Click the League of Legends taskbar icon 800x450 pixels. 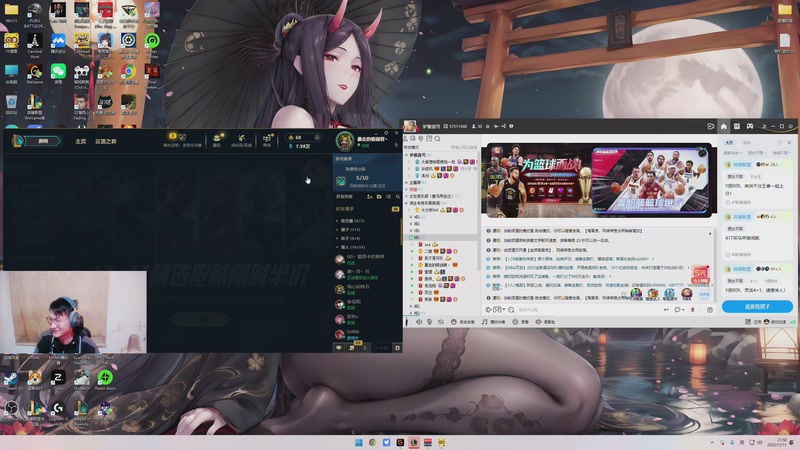point(414,442)
